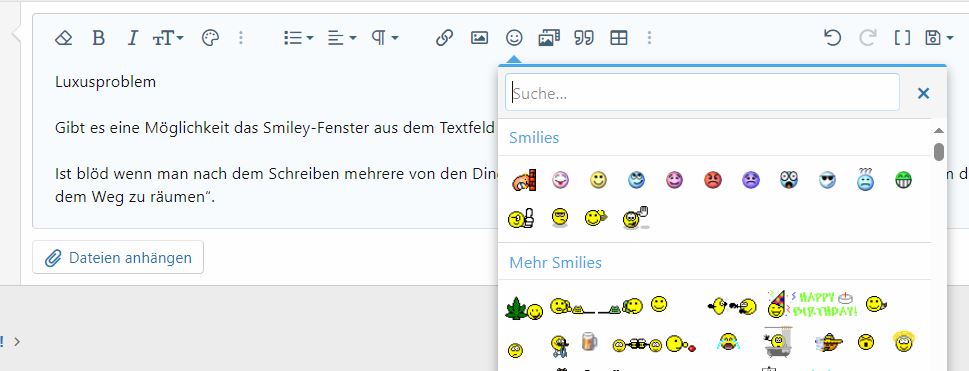Viewport: 969px width, 371px height.
Task: Insert the waving hand yellow smiley
Action: [x=636, y=218]
